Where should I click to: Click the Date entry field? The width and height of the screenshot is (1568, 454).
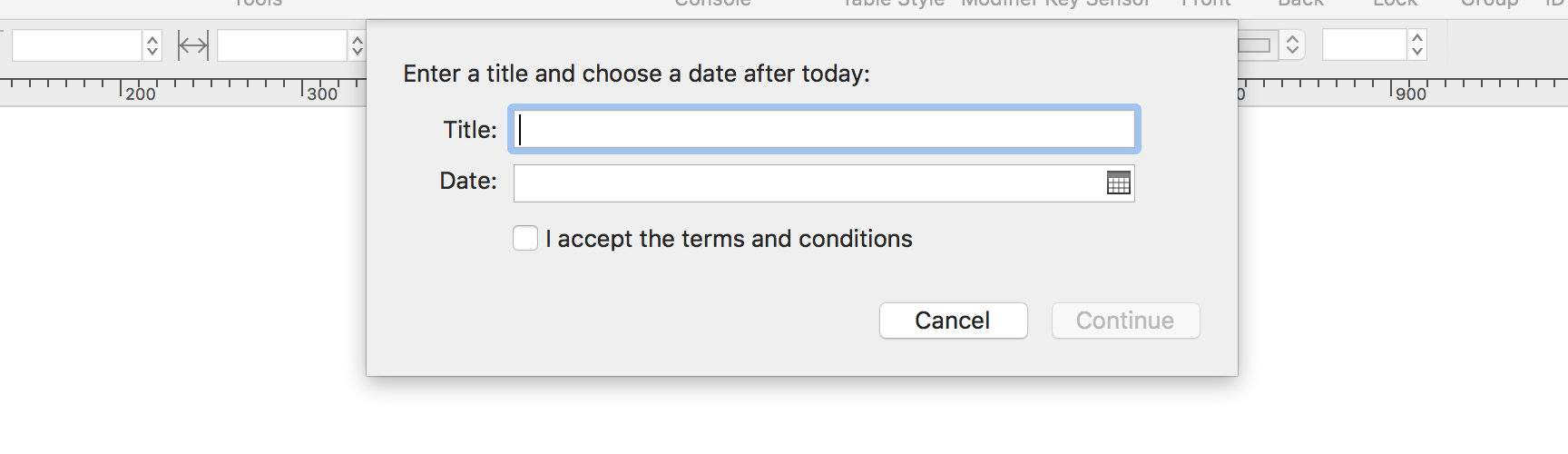pos(808,183)
